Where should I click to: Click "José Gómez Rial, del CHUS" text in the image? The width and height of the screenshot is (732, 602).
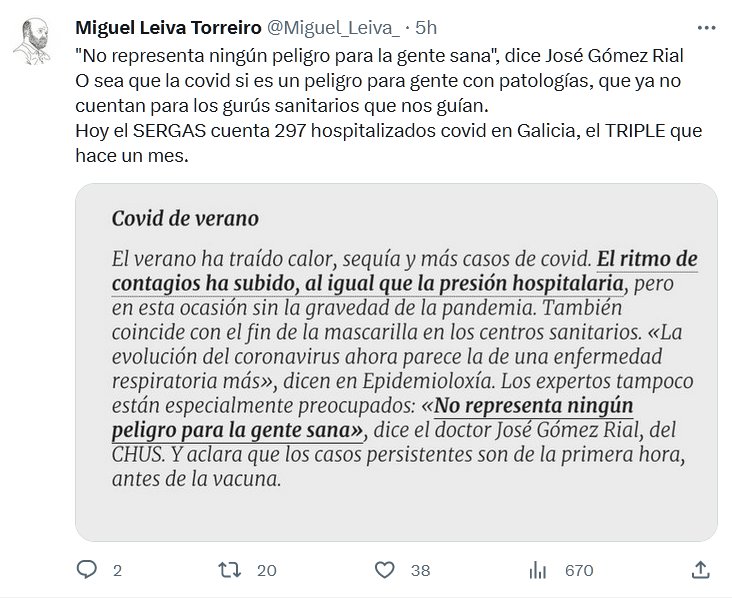tap(570, 431)
